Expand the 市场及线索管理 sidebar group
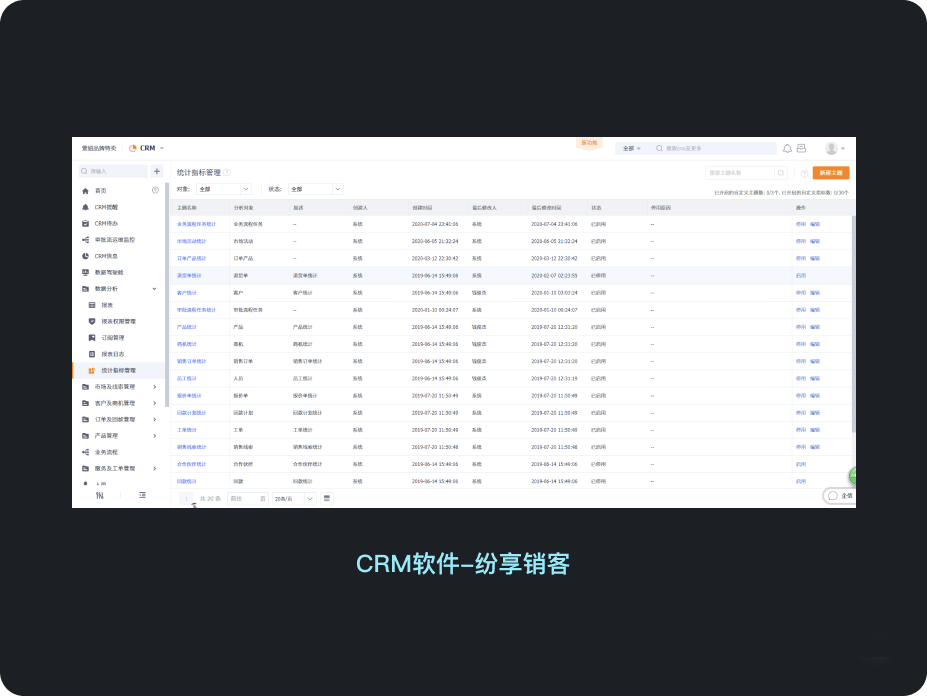Screen dimensions: 927x696 [x=155, y=387]
